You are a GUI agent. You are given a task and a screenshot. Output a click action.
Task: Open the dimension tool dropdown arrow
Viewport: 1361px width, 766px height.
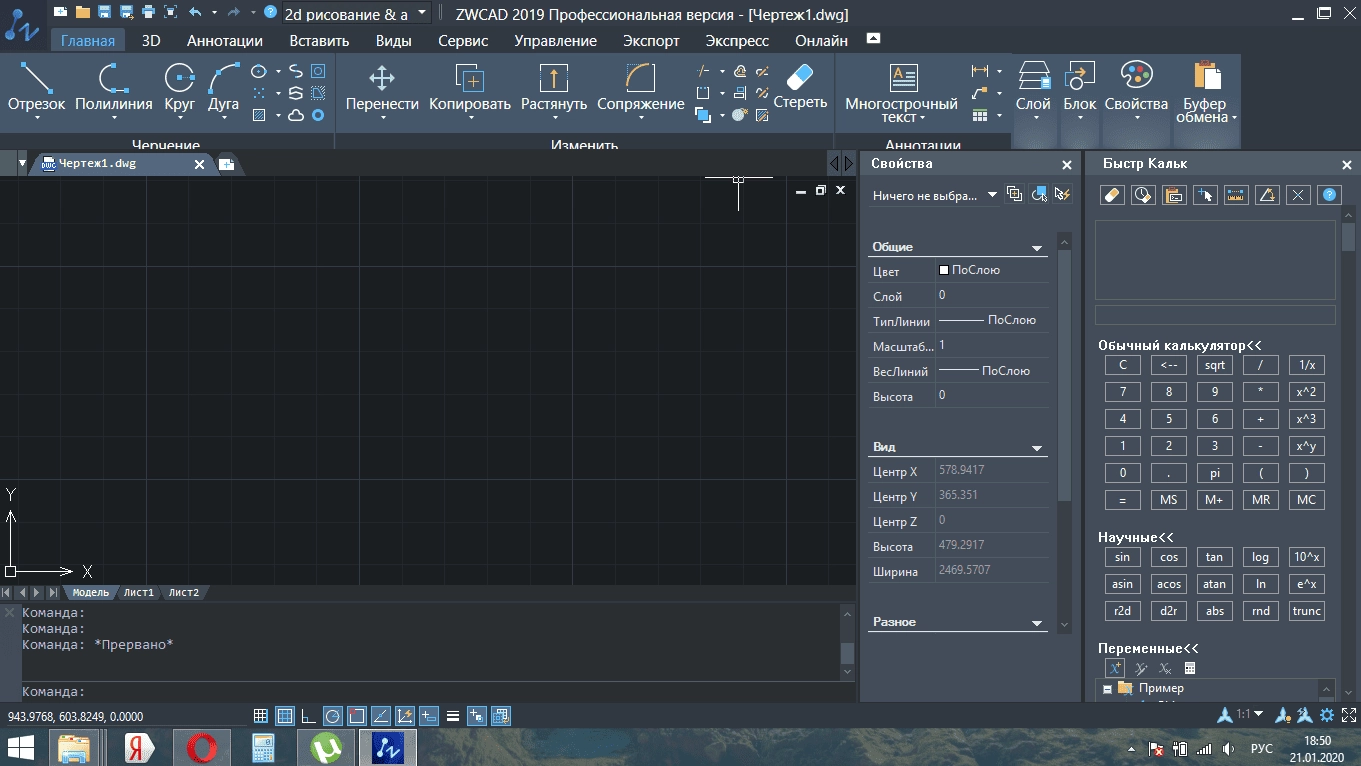pos(1000,71)
